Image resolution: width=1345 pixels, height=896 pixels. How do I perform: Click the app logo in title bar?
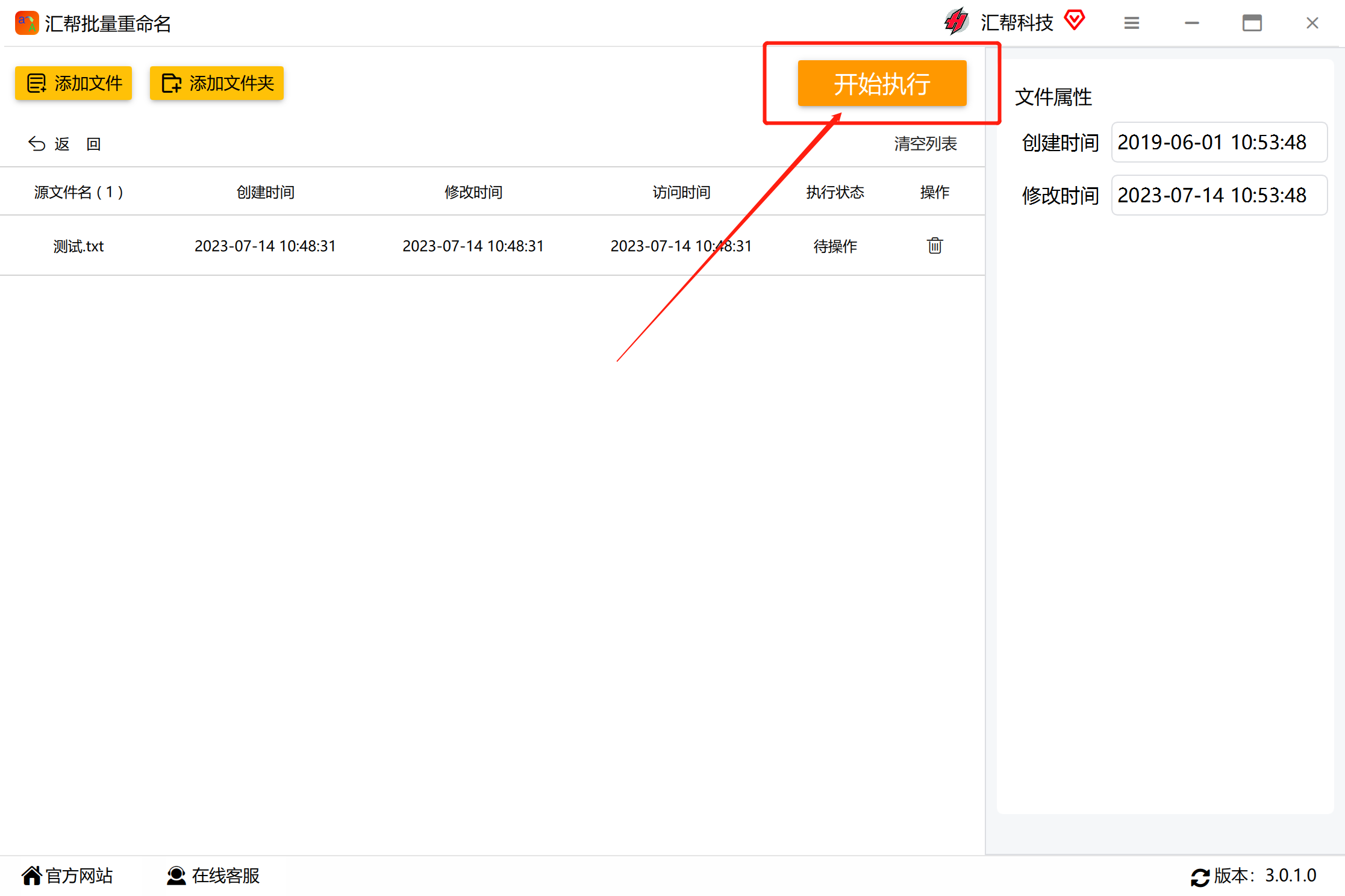27,23
